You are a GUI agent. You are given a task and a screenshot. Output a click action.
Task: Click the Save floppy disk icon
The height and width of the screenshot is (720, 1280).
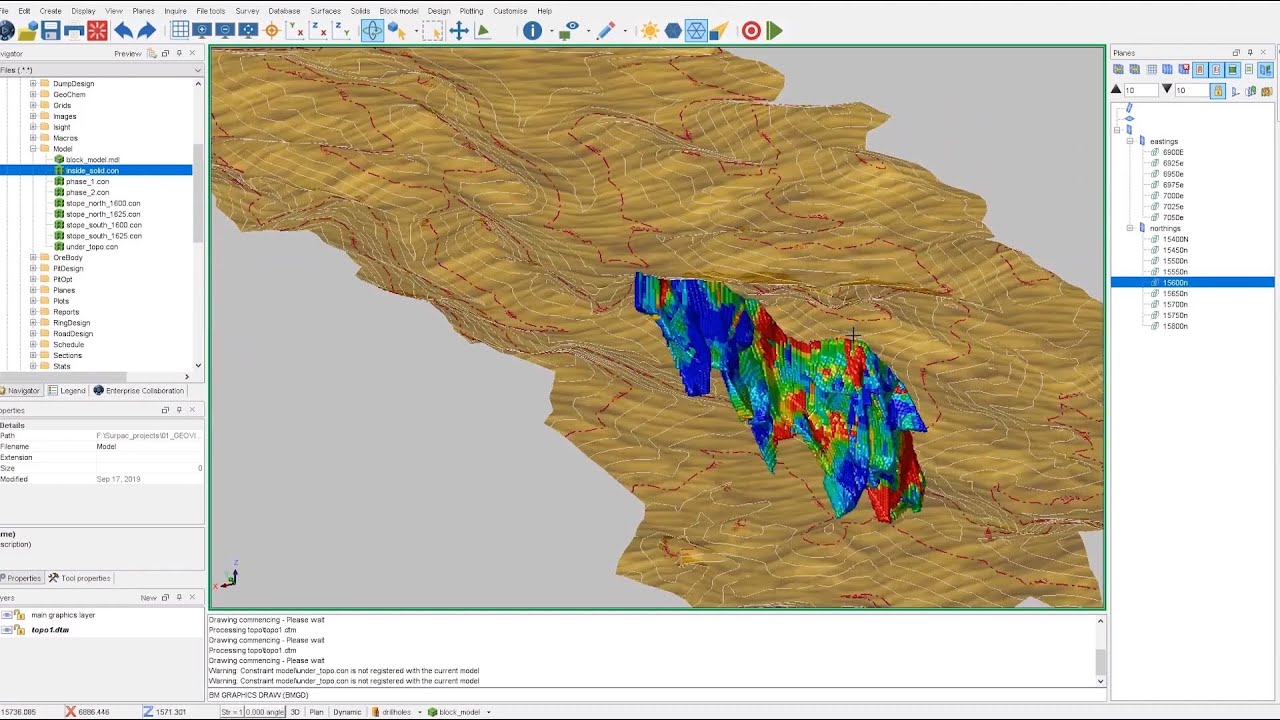tap(51, 31)
